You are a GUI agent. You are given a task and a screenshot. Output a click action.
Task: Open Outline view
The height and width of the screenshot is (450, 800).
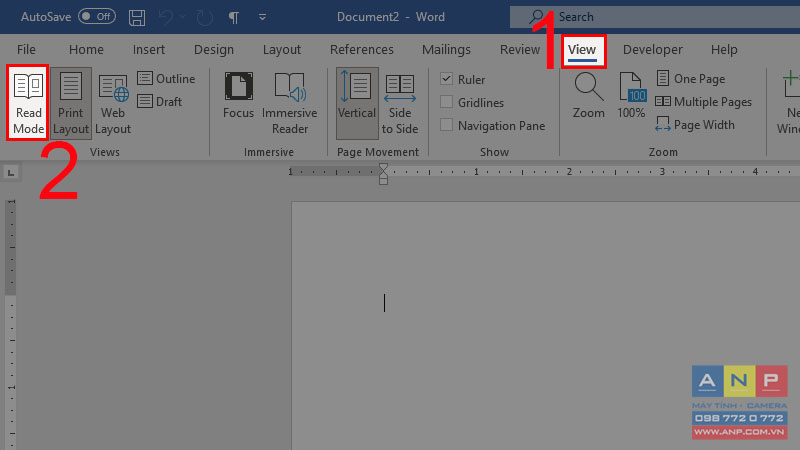pos(166,79)
